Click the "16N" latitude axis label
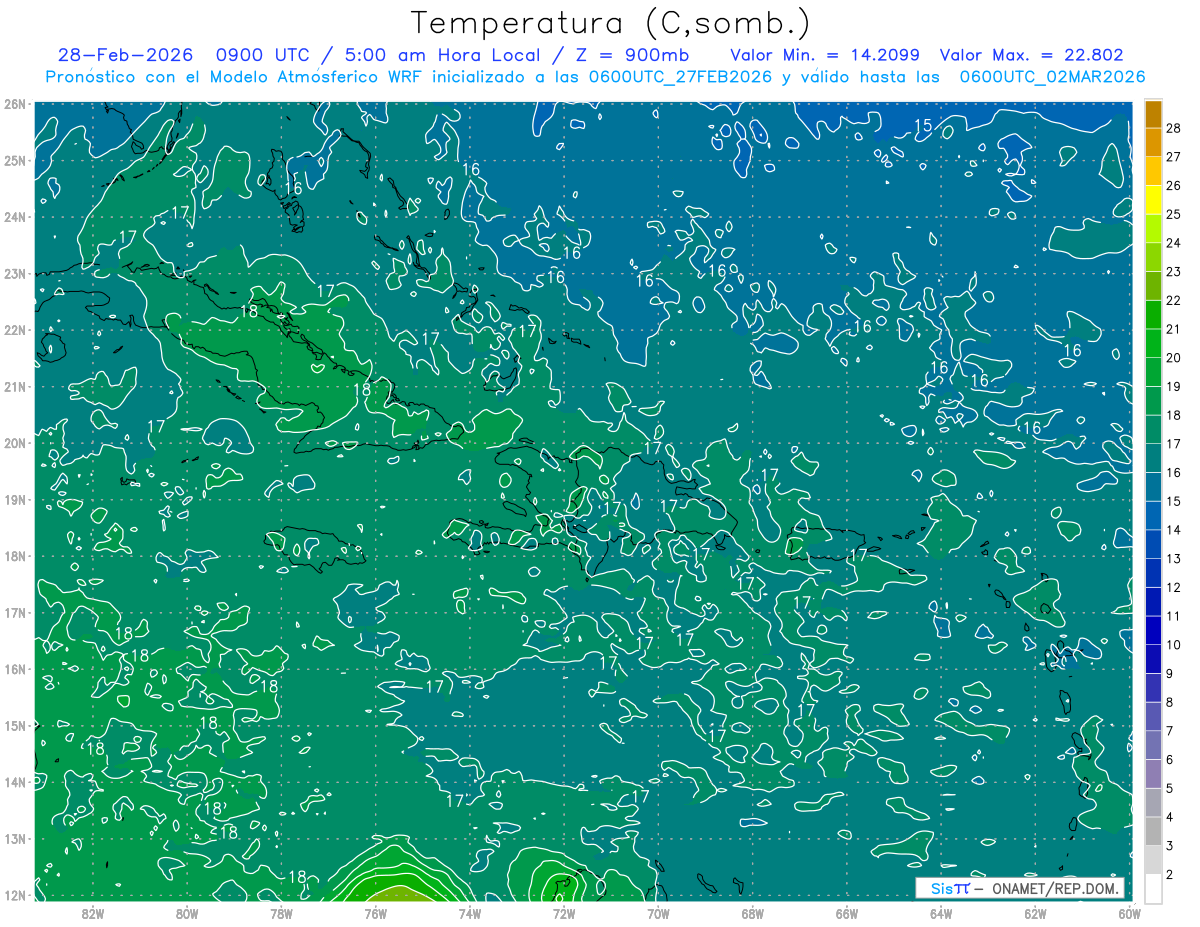1200x927 pixels. click(x=14, y=669)
